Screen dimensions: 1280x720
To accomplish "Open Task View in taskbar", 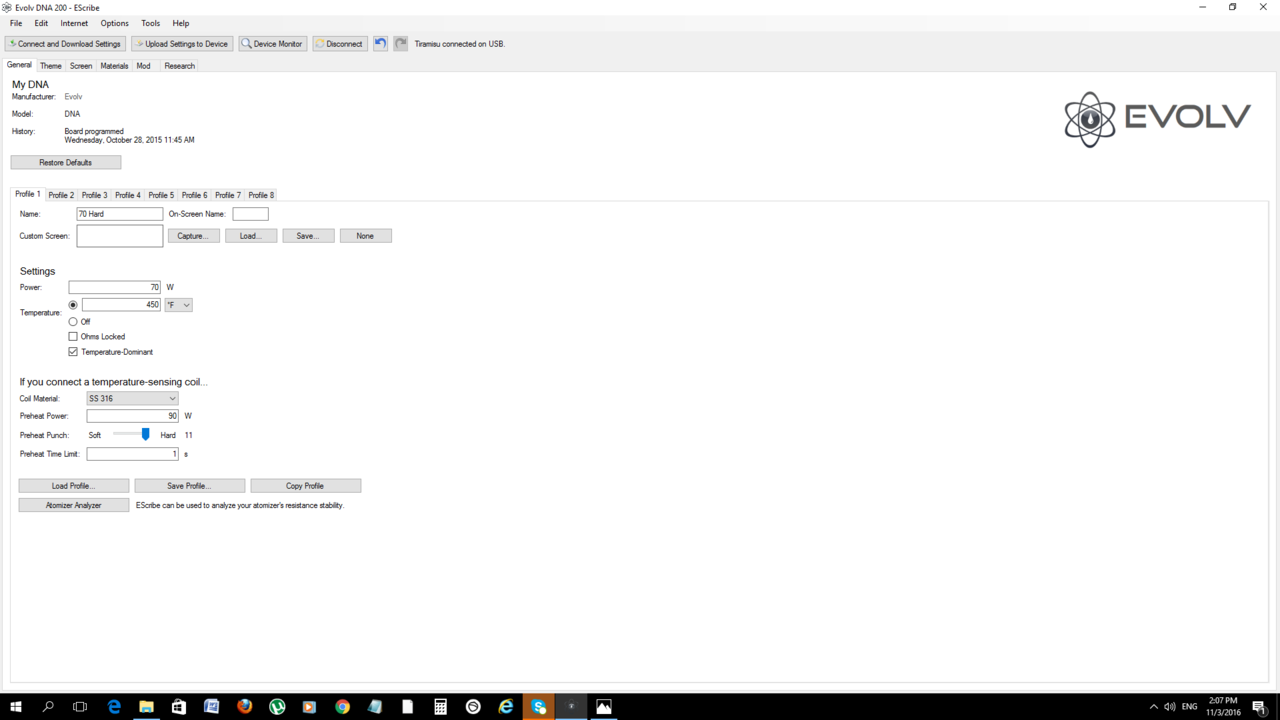I will point(80,707).
